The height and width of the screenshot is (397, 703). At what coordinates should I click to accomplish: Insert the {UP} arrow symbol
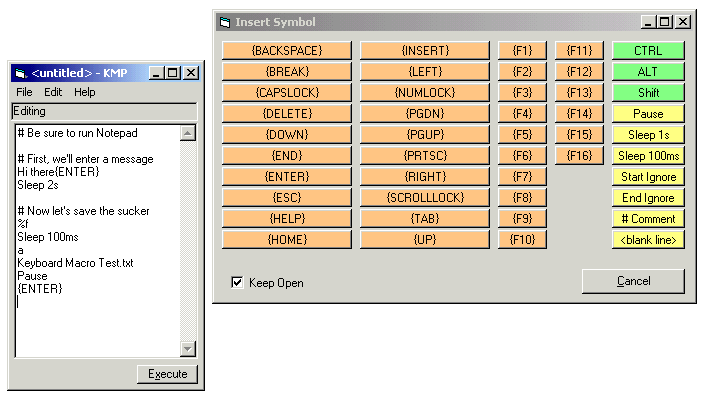(x=425, y=240)
